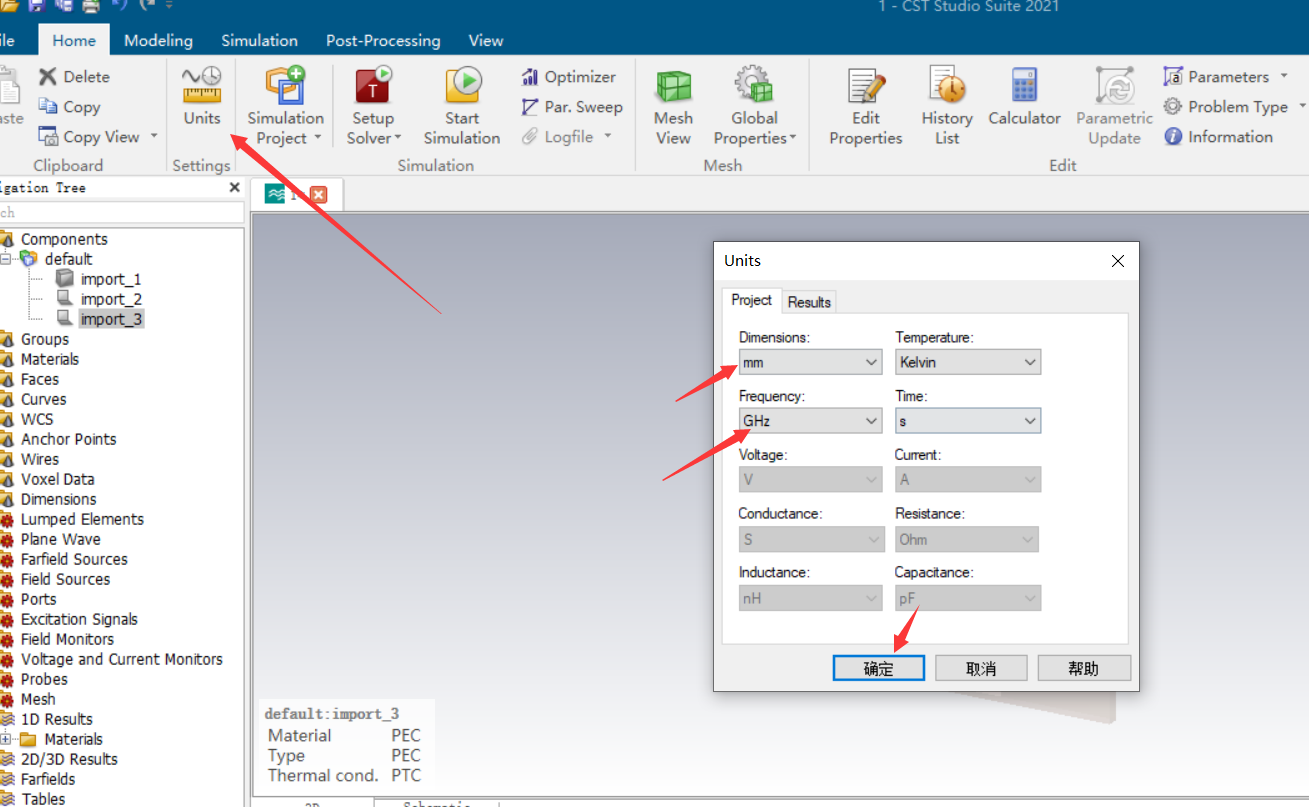This screenshot has height=807, width=1309.
Task: Close the Navigation Tree panel
Action: click(235, 187)
